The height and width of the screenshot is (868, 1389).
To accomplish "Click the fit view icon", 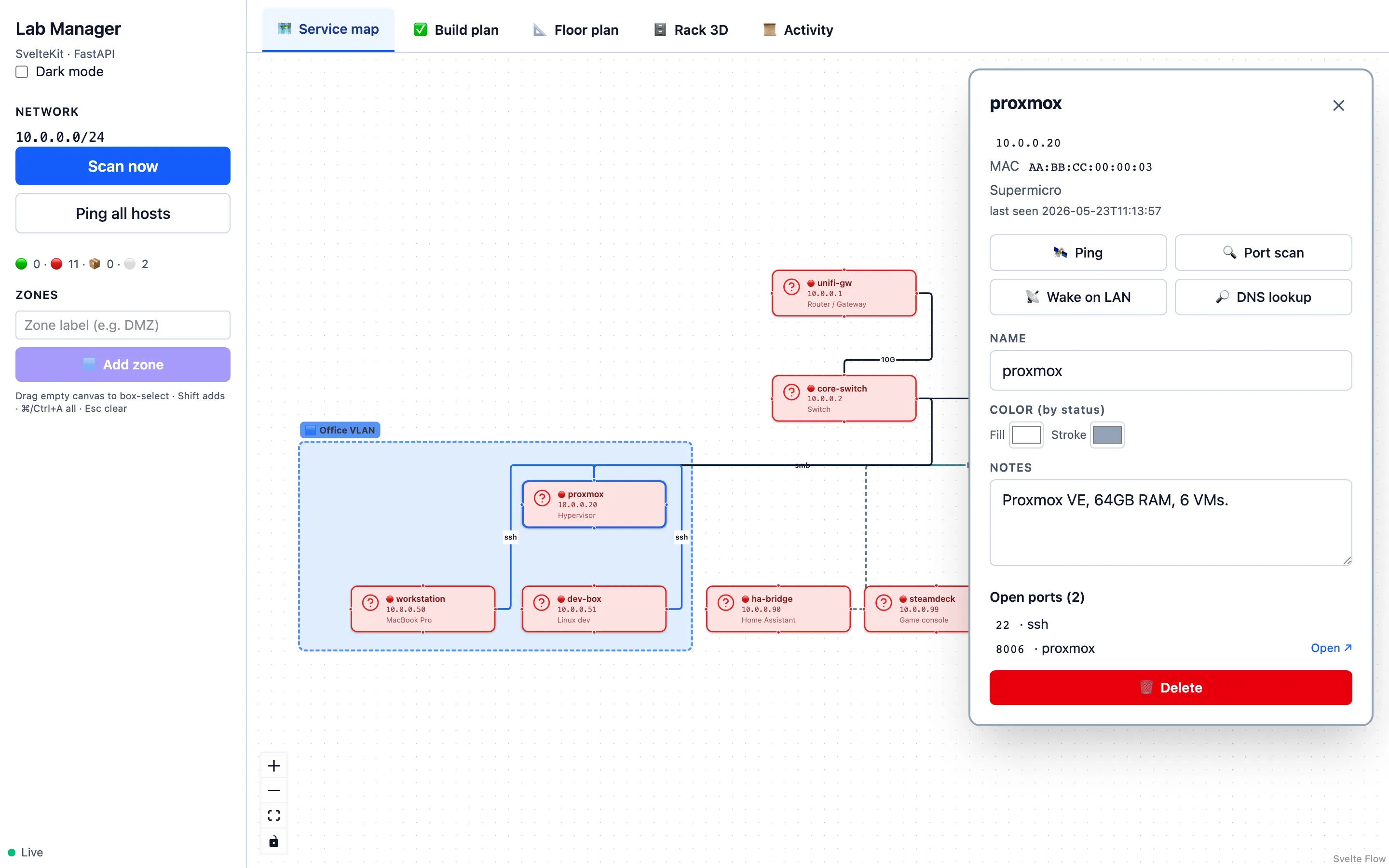I will click(x=274, y=816).
